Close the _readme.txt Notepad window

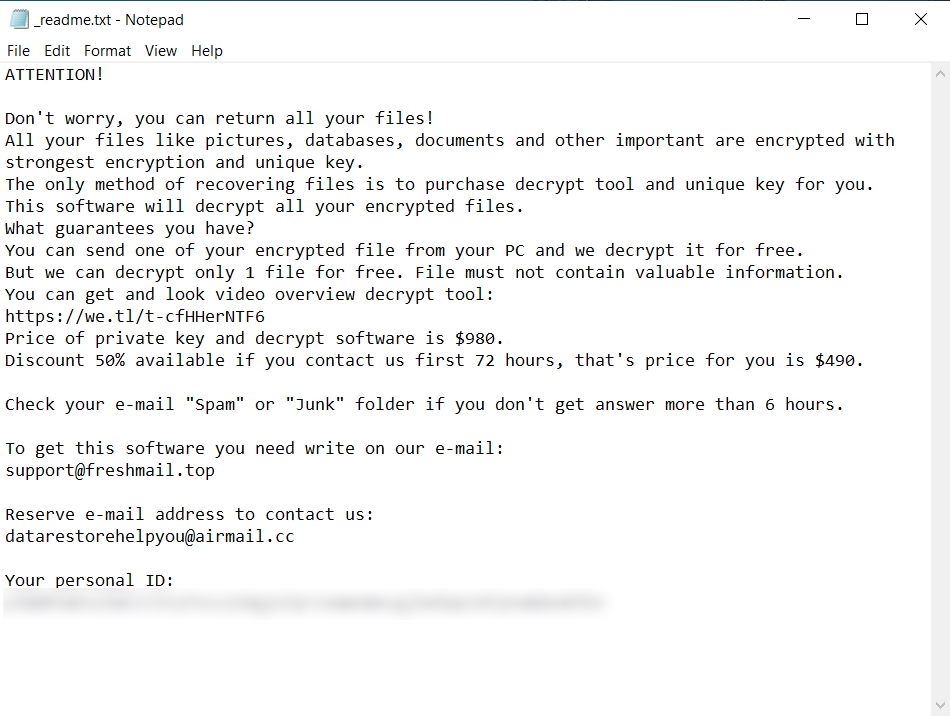point(921,19)
